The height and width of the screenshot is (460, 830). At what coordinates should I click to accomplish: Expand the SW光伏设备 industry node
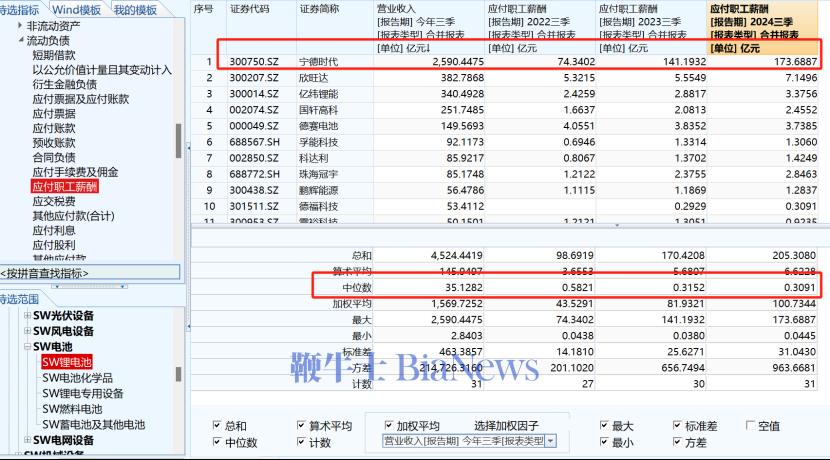[x=27, y=316]
